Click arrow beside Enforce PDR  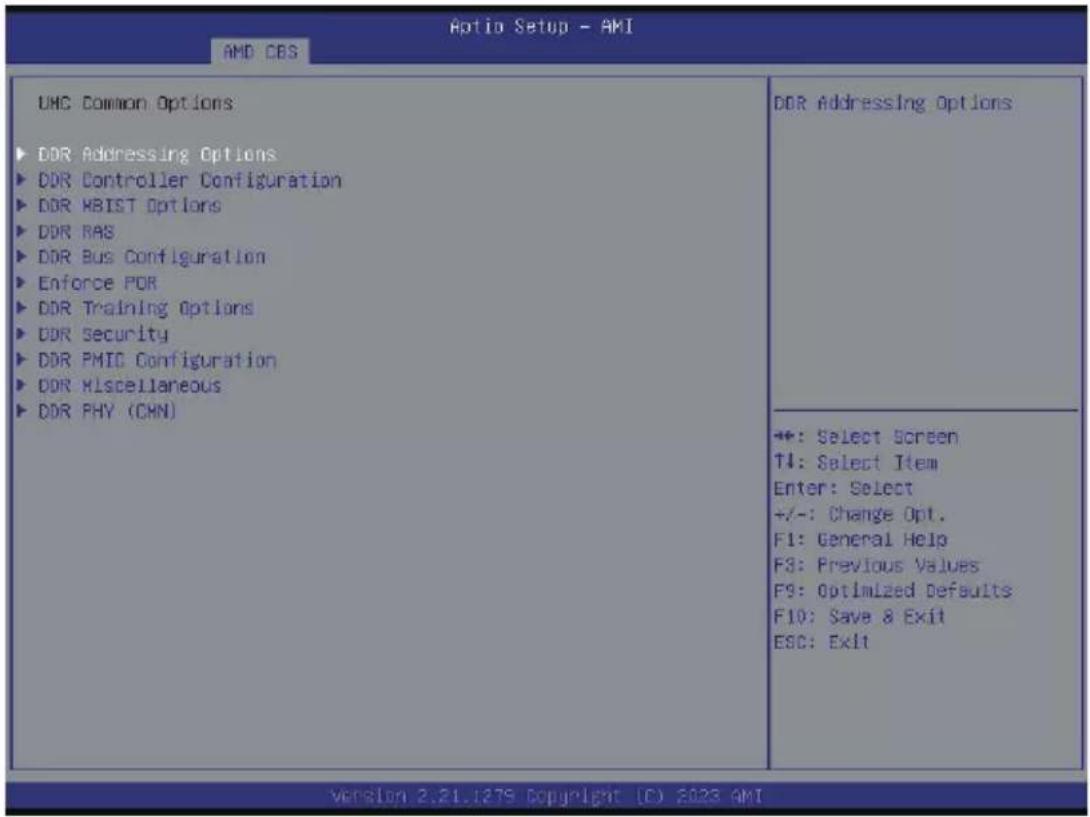pos(22,283)
